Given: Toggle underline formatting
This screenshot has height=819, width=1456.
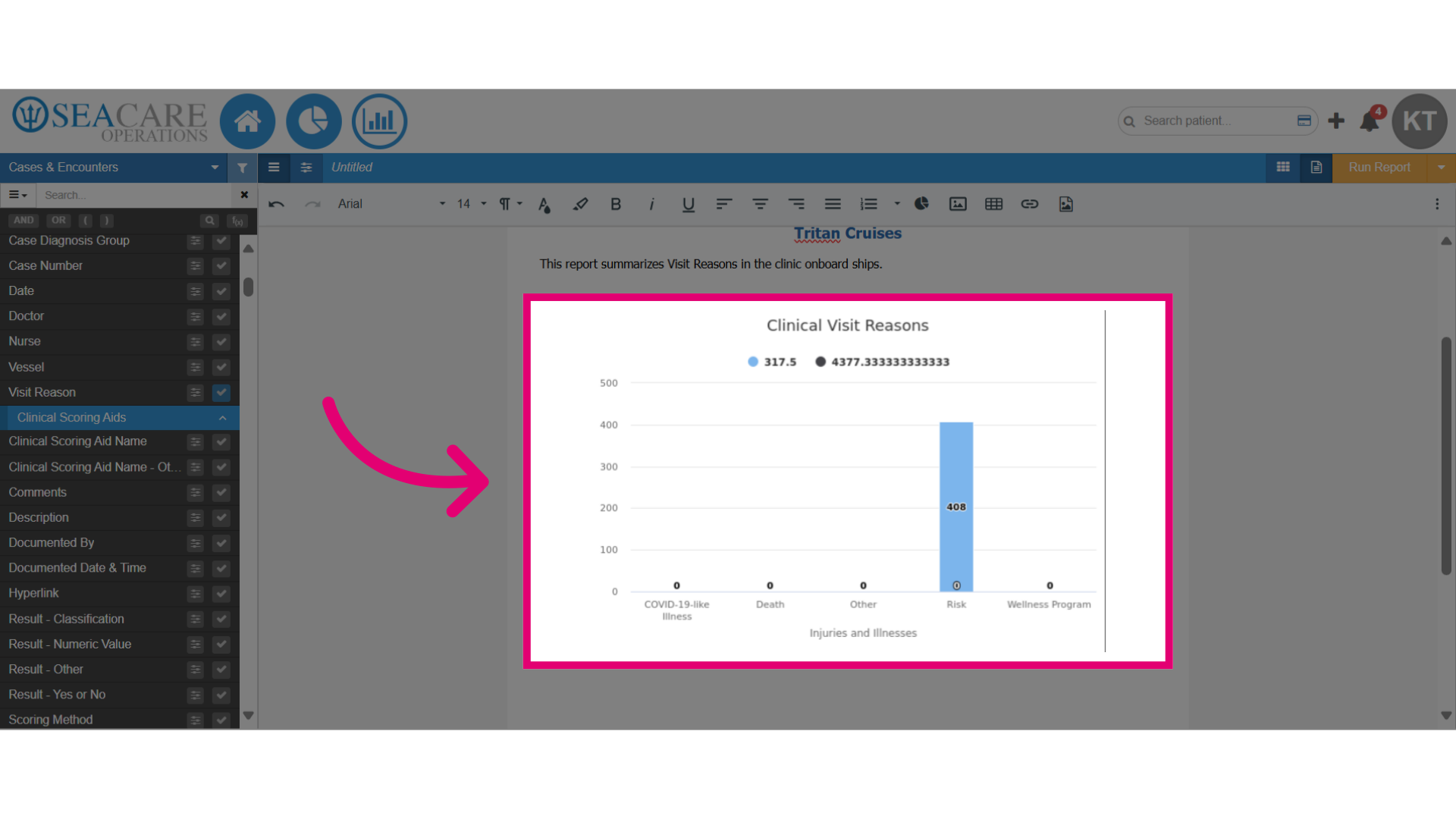Looking at the screenshot, I should (x=688, y=204).
